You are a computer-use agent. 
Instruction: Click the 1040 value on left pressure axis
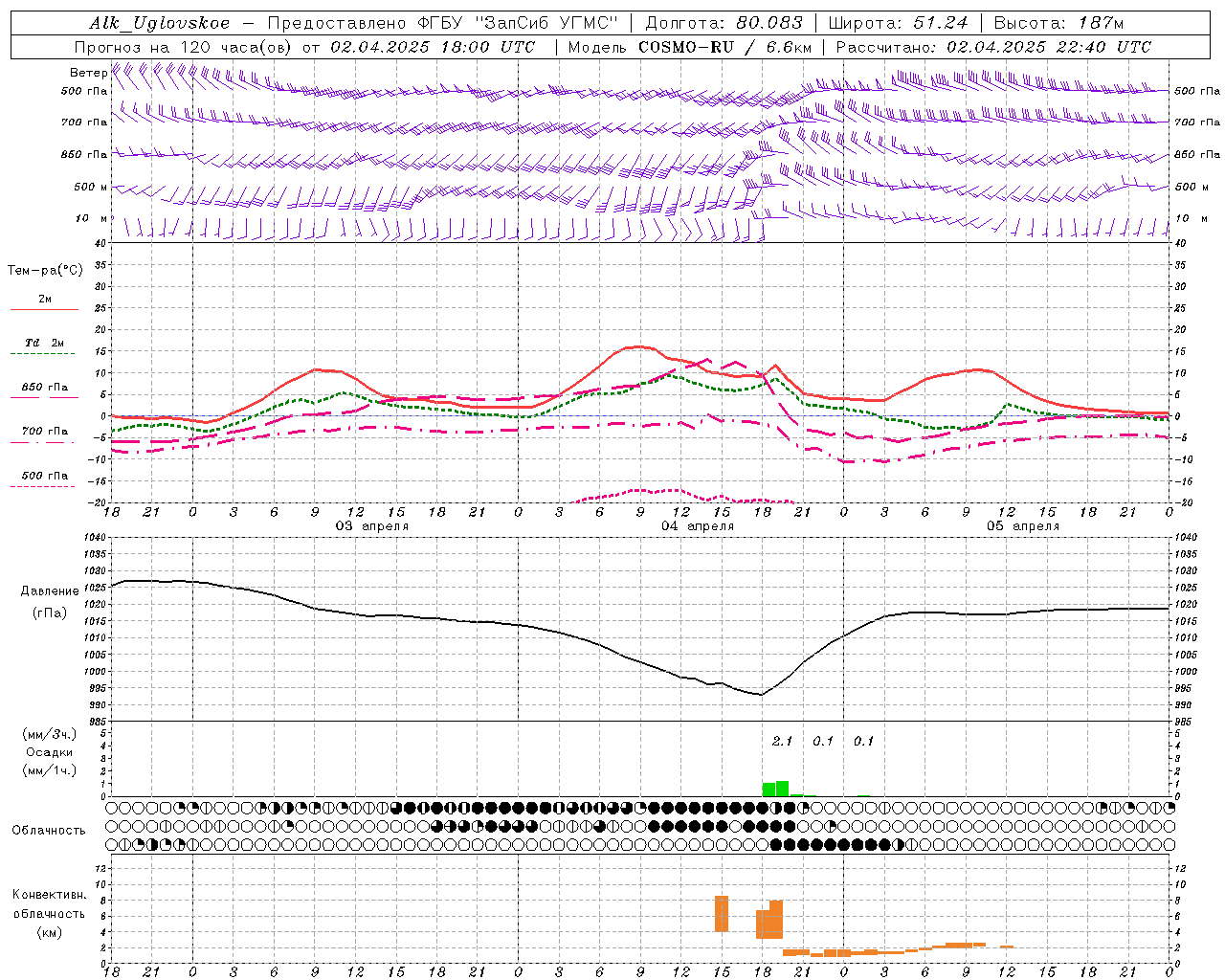tap(94, 537)
